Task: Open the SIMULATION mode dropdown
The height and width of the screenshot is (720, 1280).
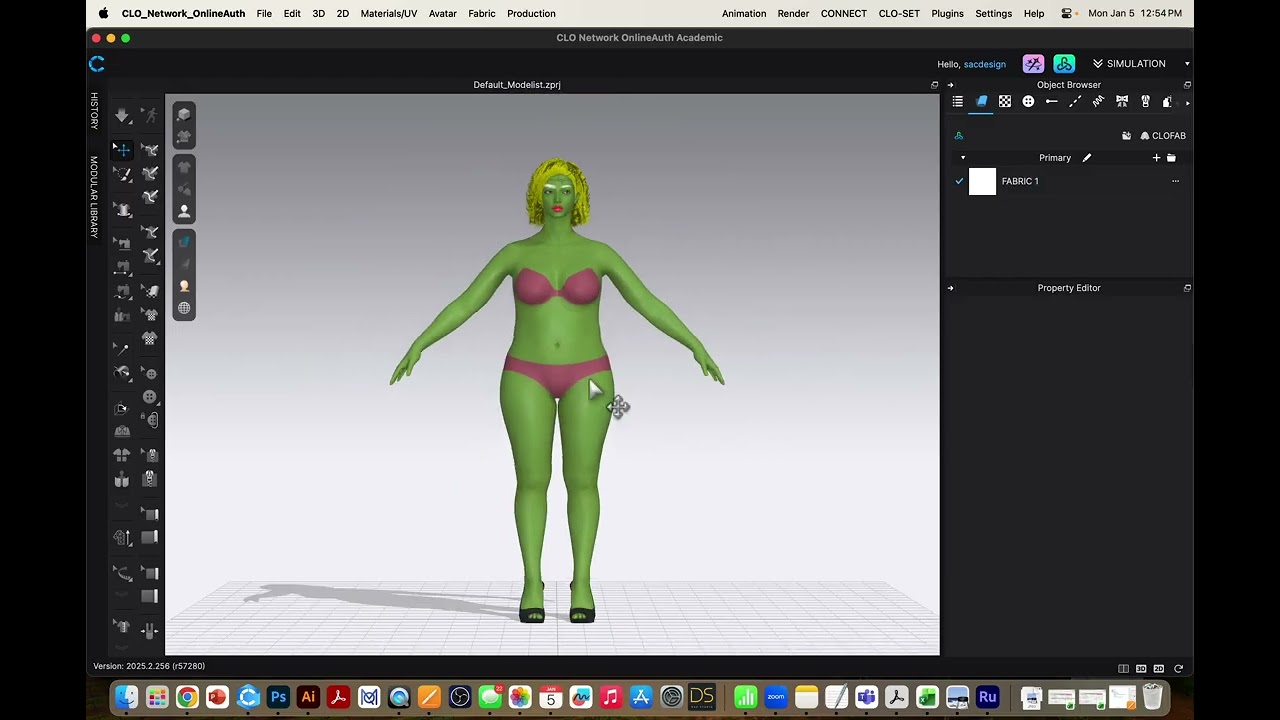Action: pyautogui.click(x=1141, y=64)
